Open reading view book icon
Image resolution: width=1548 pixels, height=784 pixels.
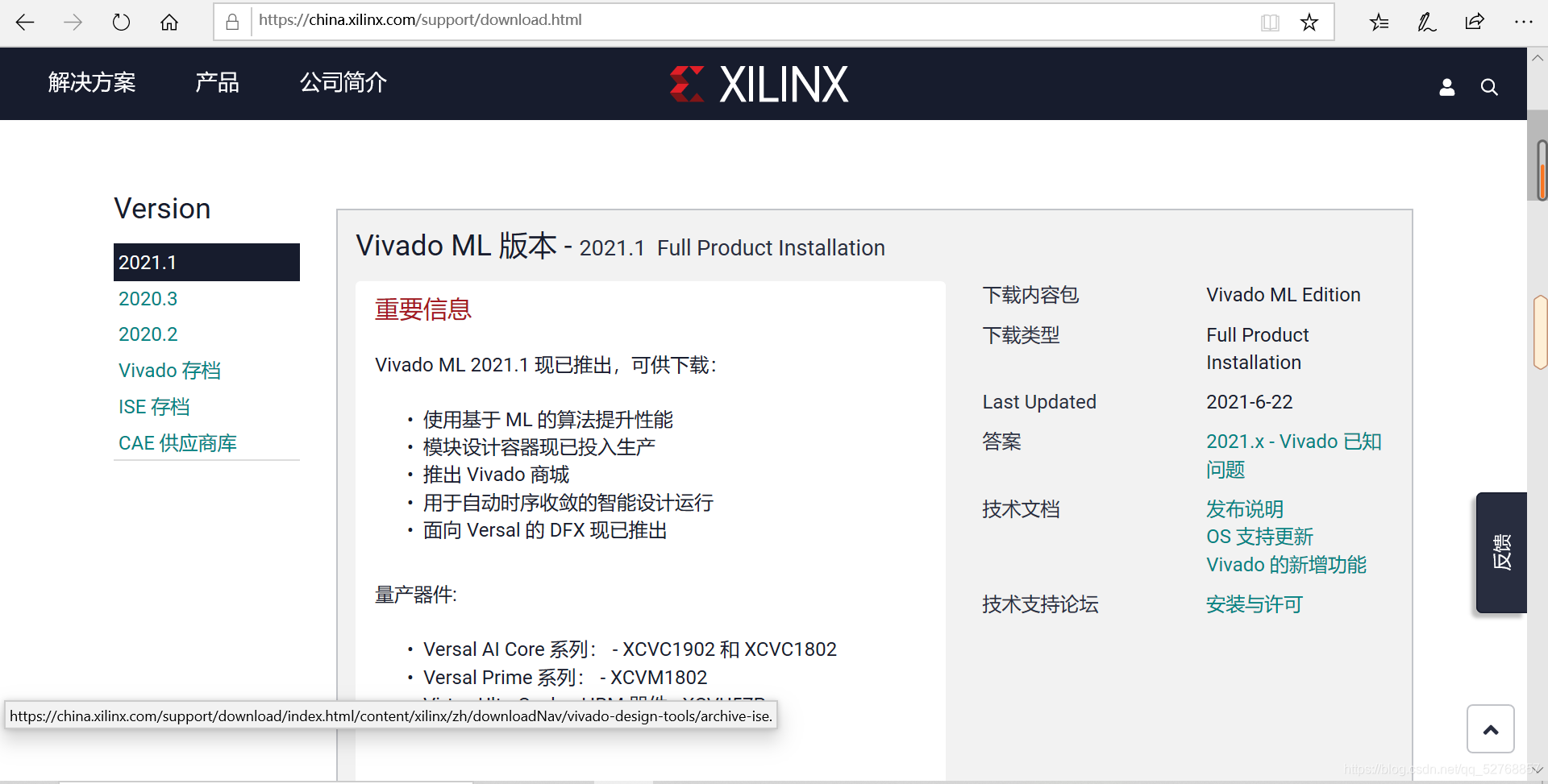click(x=1270, y=22)
